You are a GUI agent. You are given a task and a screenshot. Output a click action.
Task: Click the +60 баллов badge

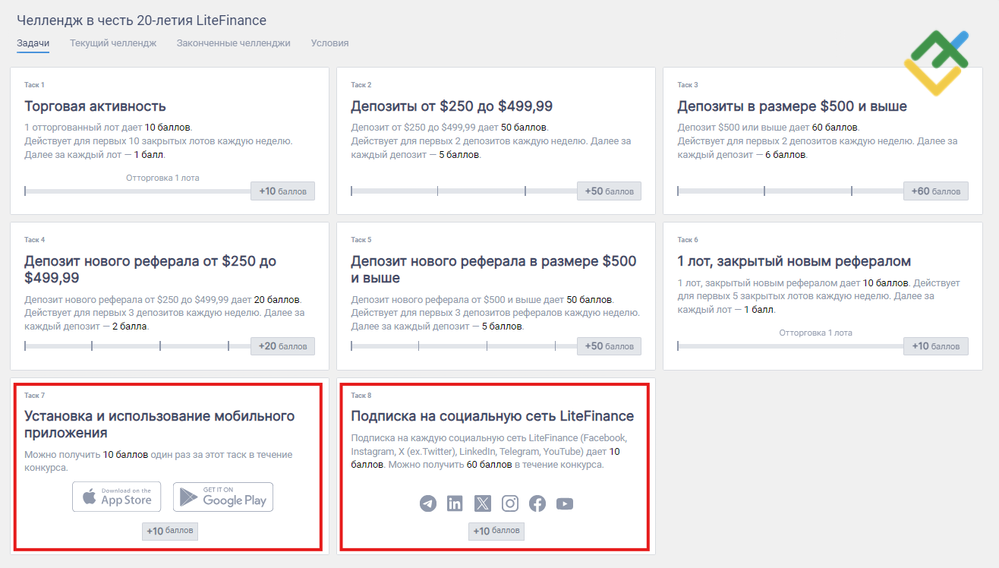[x=935, y=191]
